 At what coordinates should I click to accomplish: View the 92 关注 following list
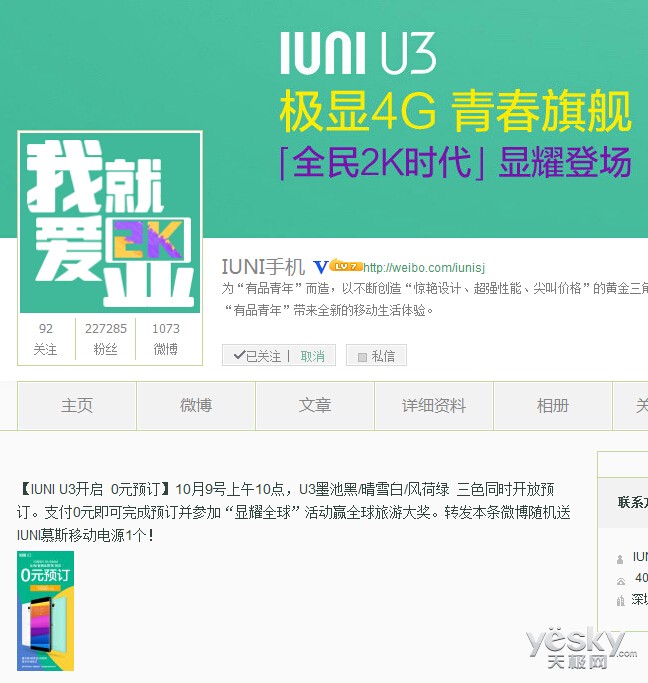point(46,339)
